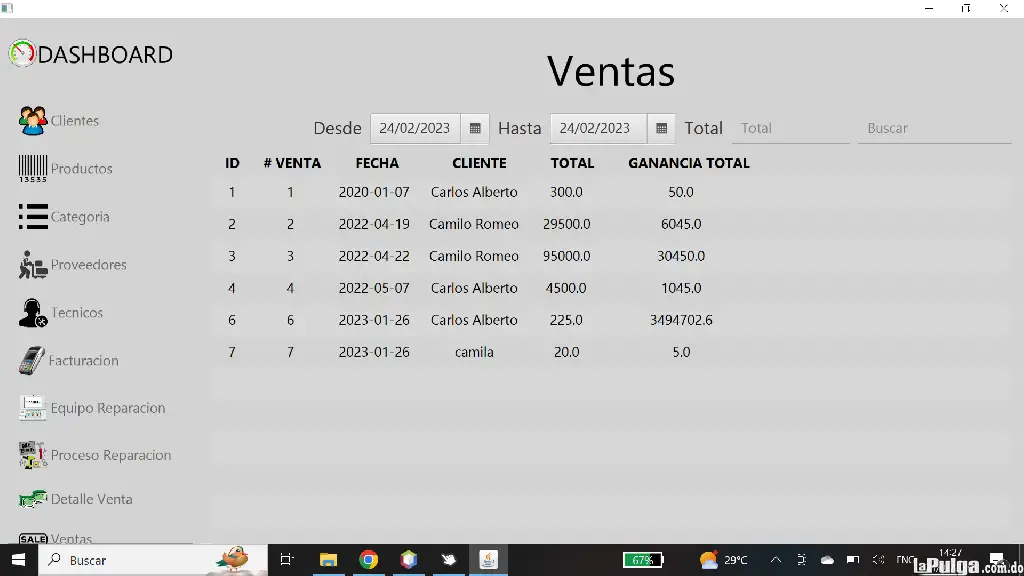The width and height of the screenshot is (1024, 576).
Task: Focus the Buscar search field
Action: (x=935, y=128)
